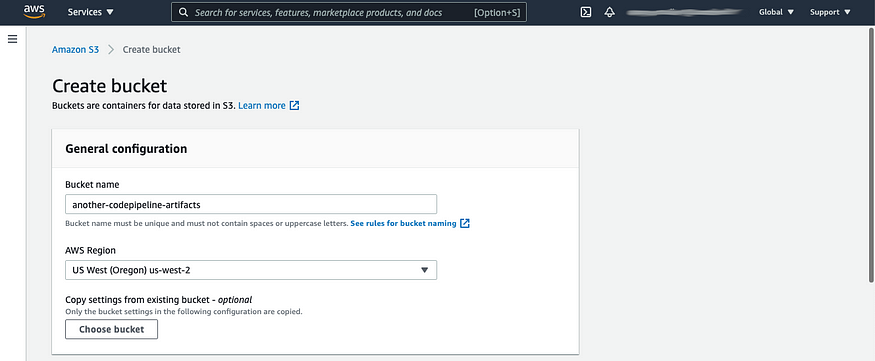This screenshot has width=875, height=361.
Task: Open the Global region selector
Action: point(776,12)
